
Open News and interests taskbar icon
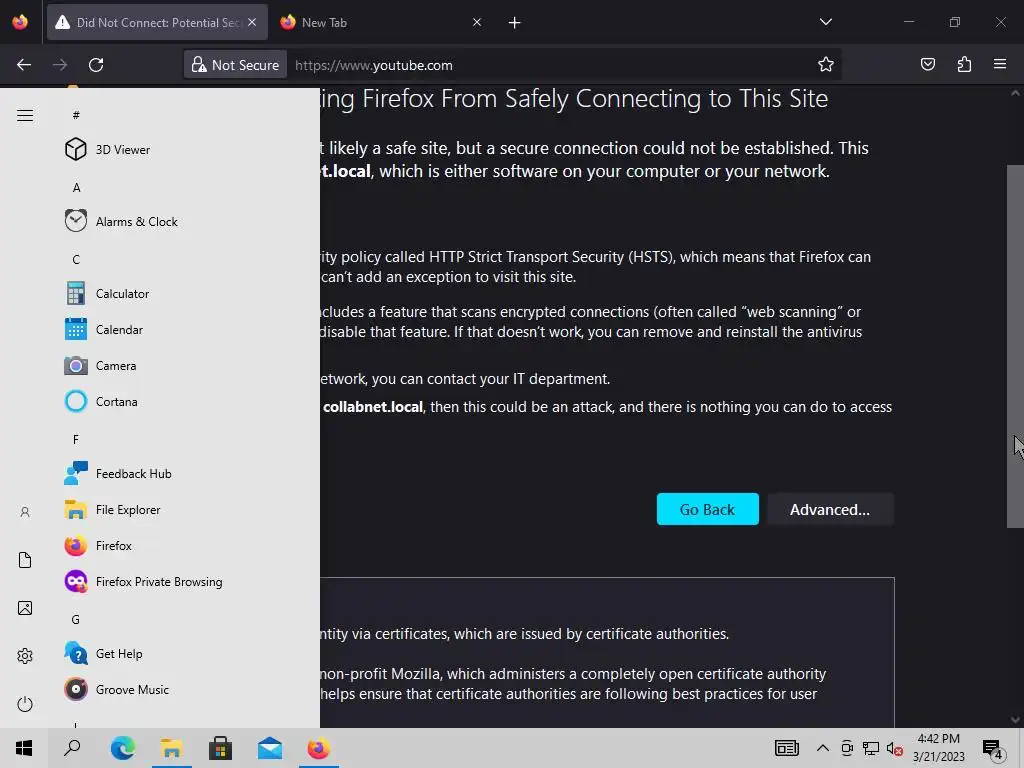point(786,748)
